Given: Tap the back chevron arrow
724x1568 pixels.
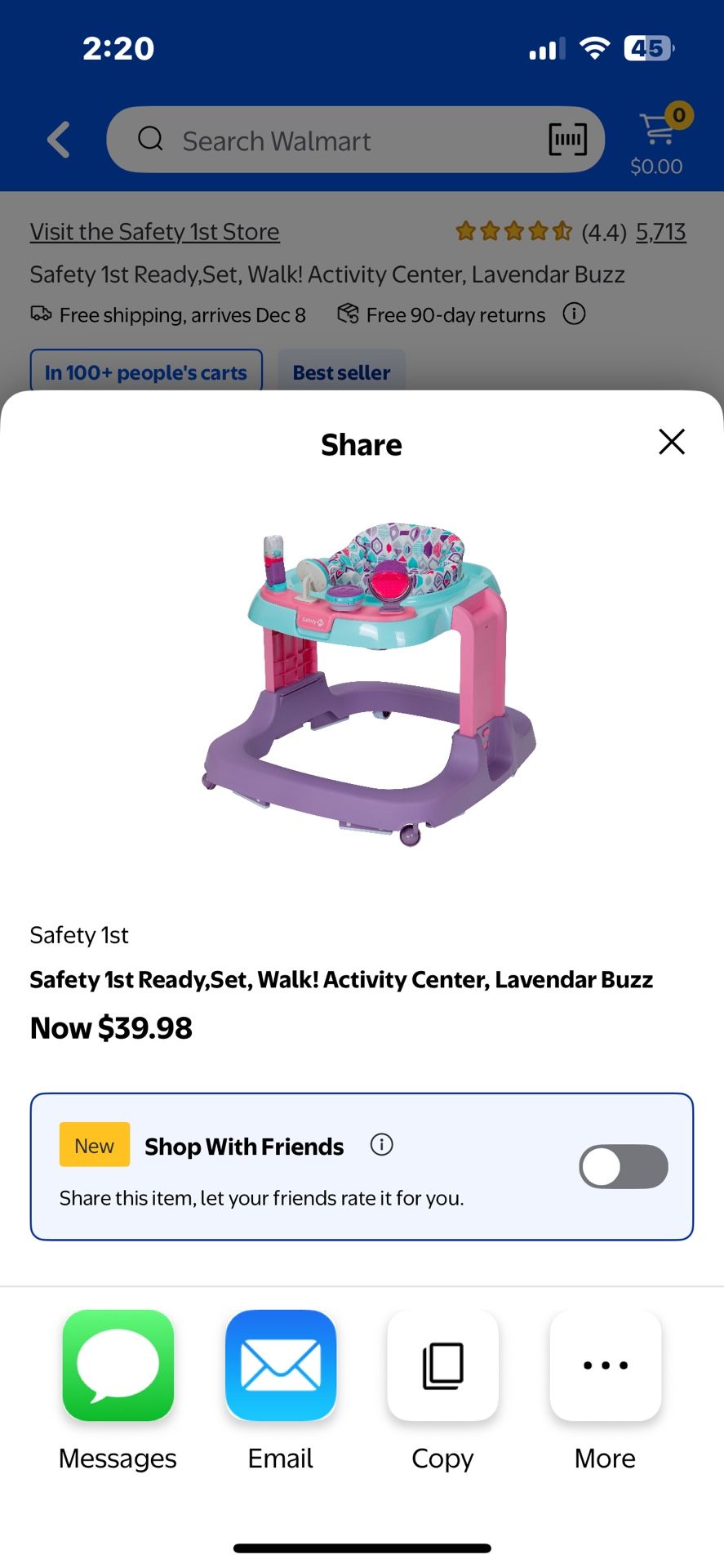Looking at the screenshot, I should [x=58, y=140].
